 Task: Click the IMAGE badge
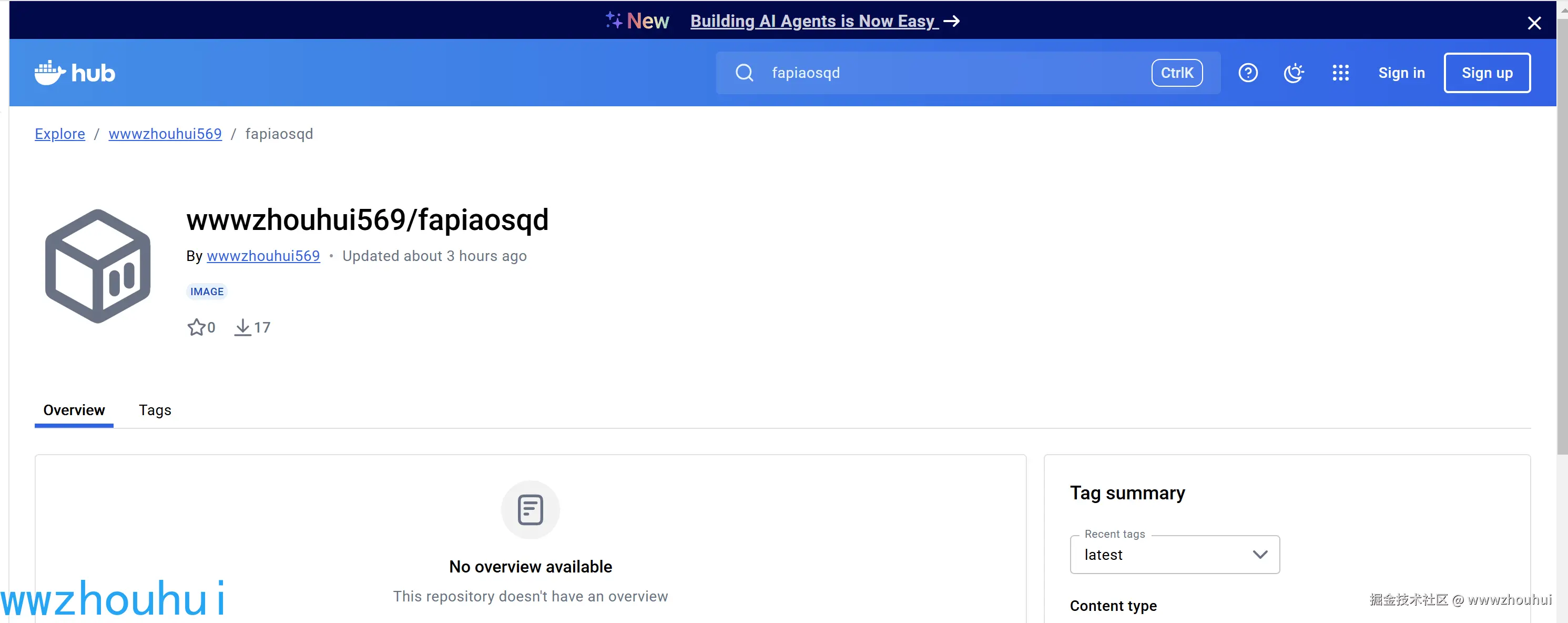(x=207, y=292)
